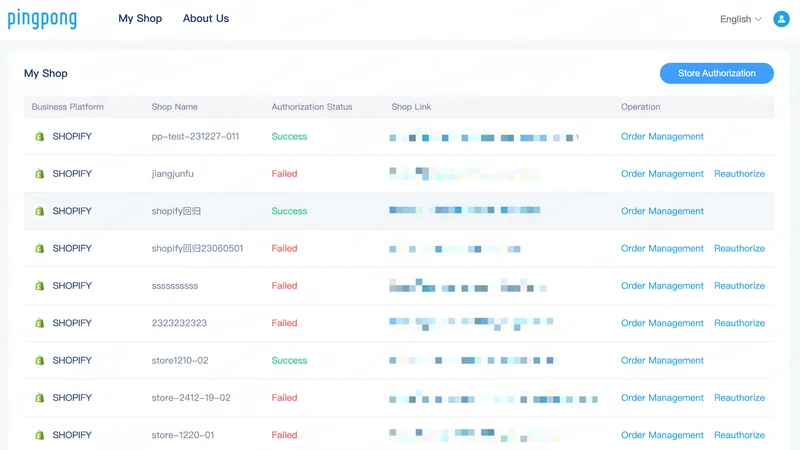Screen dimensions: 800x450
Task: Select shop name pp-test-231227-011
Action: pos(195,136)
